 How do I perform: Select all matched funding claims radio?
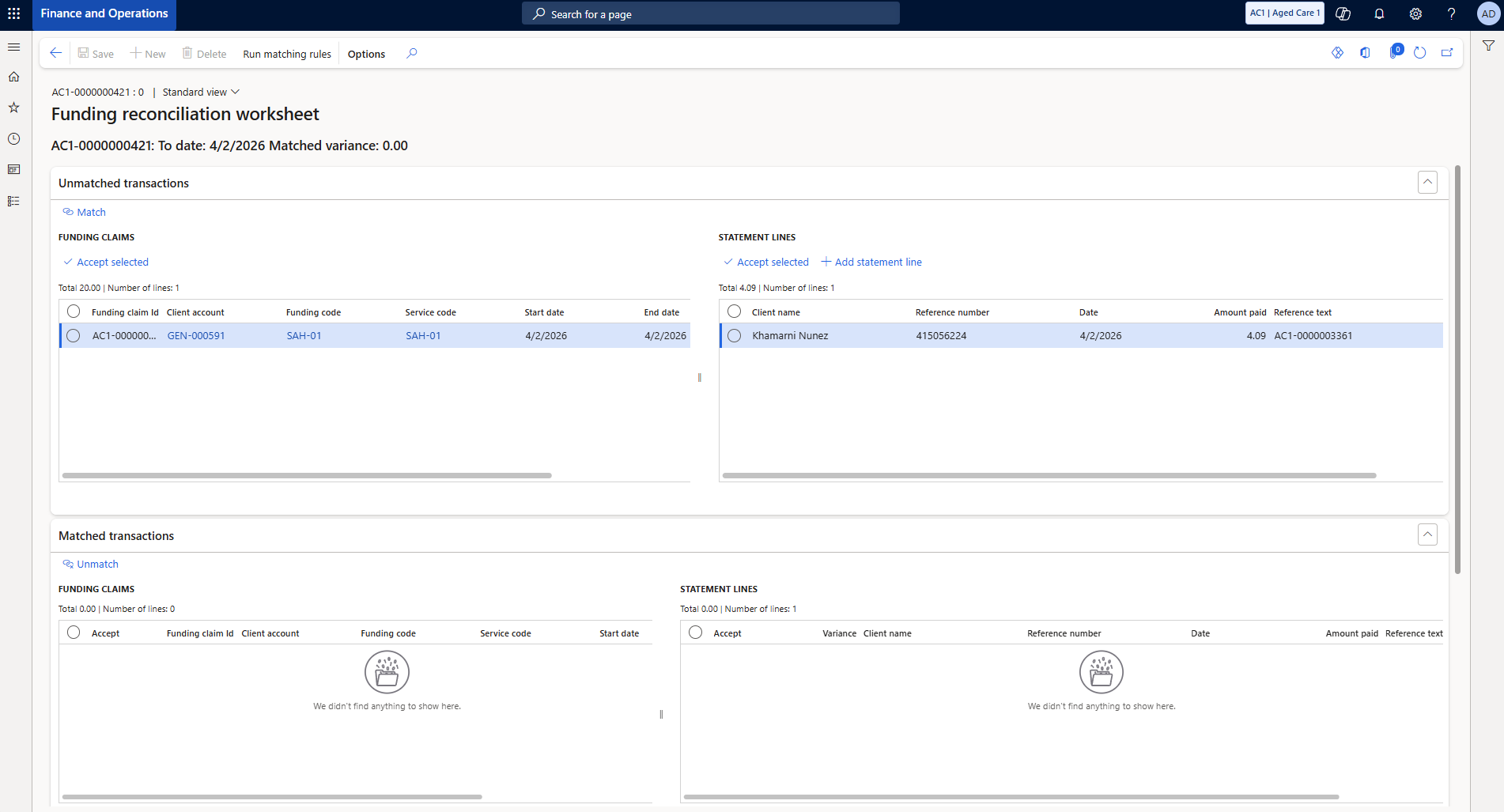[74, 633]
